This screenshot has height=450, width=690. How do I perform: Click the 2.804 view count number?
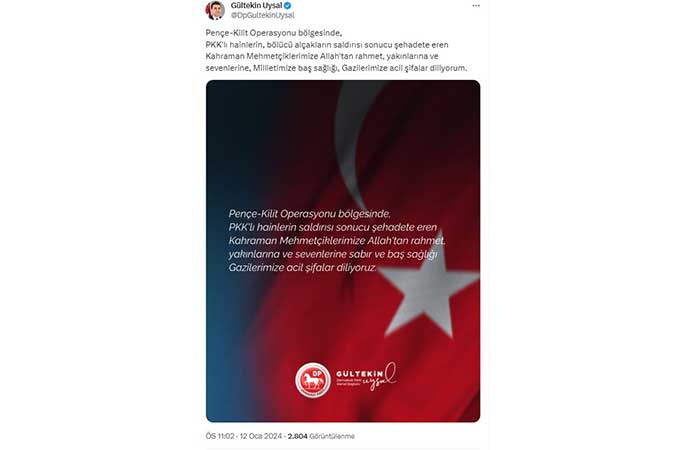click(x=297, y=436)
